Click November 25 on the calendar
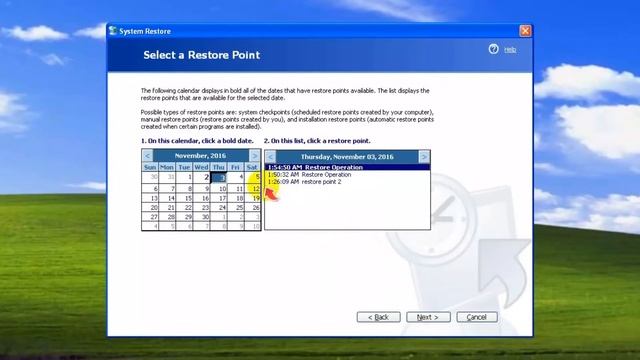The width and height of the screenshot is (640, 360). pyautogui.click(x=236, y=208)
